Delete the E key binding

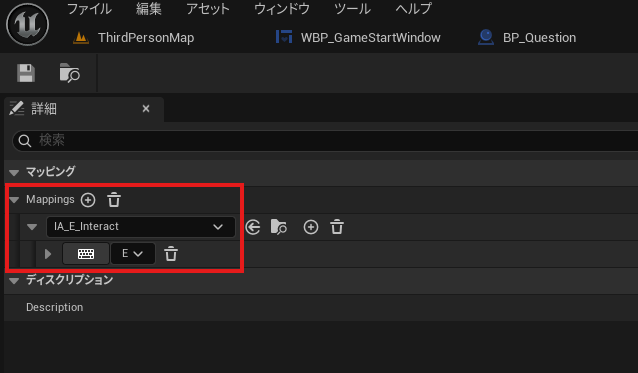tap(171, 254)
